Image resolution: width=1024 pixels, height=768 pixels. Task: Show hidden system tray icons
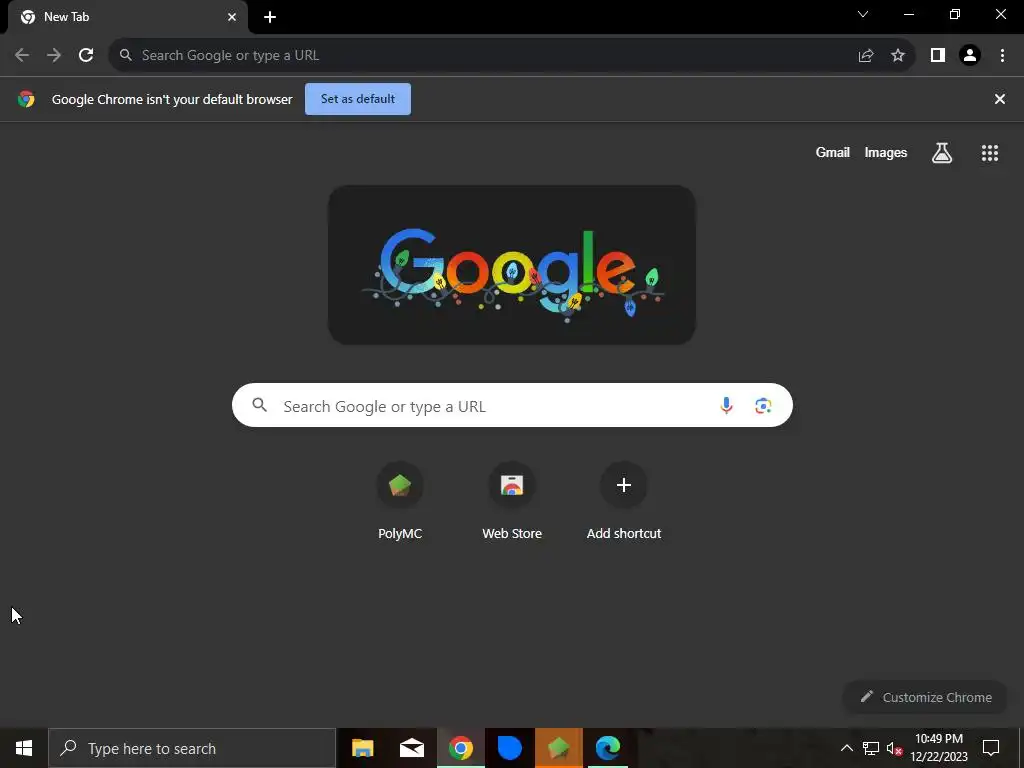click(x=846, y=748)
